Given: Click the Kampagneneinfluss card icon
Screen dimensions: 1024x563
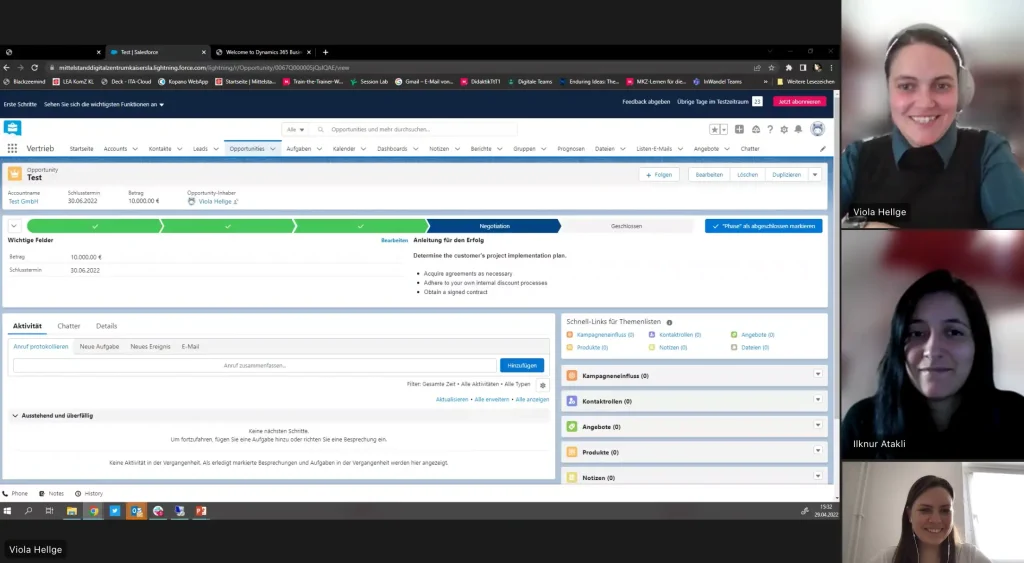Looking at the screenshot, I should coord(571,376).
